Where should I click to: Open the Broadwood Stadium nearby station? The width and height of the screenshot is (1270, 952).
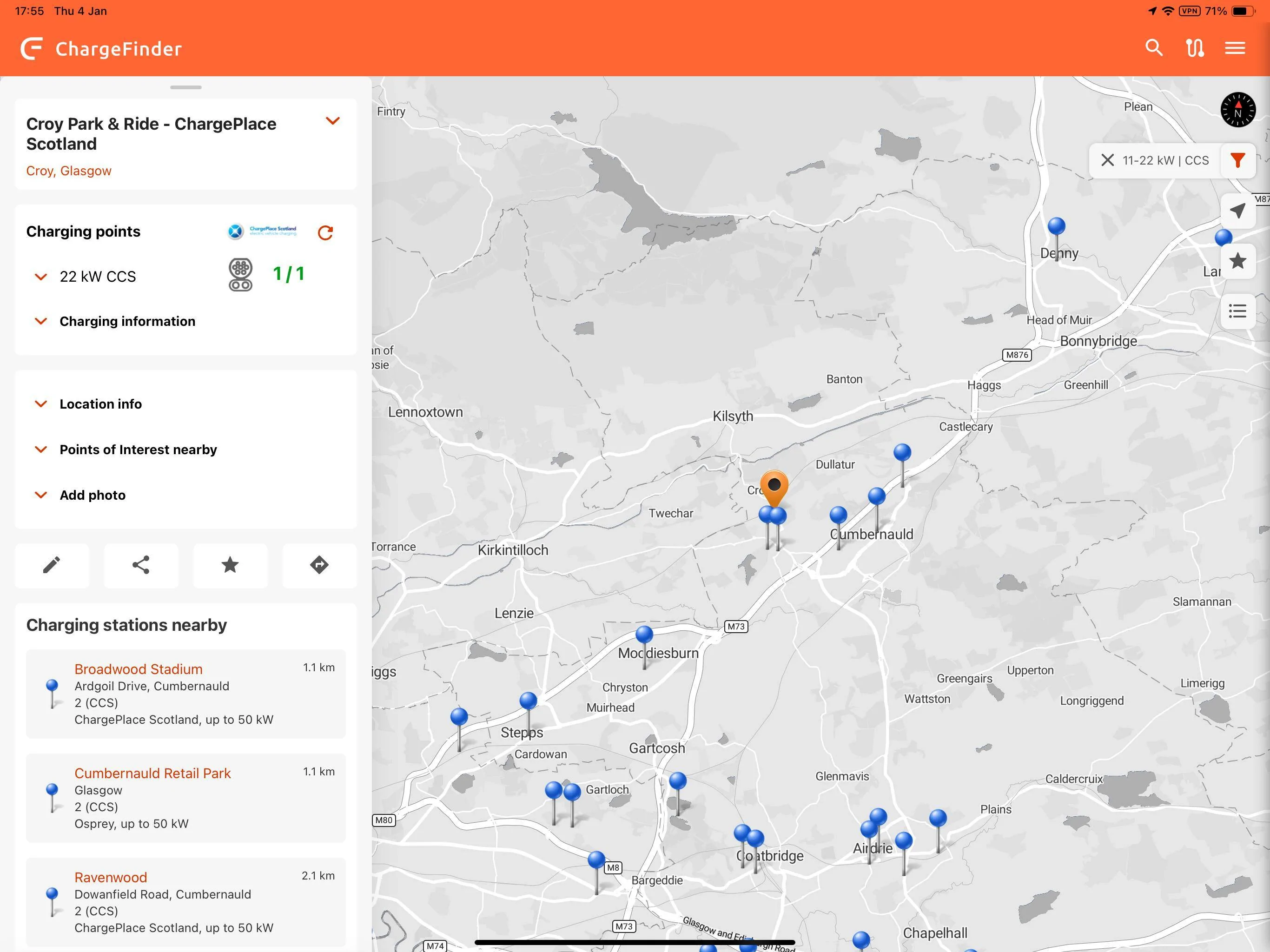pyautogui.click(x=186, y=694)
